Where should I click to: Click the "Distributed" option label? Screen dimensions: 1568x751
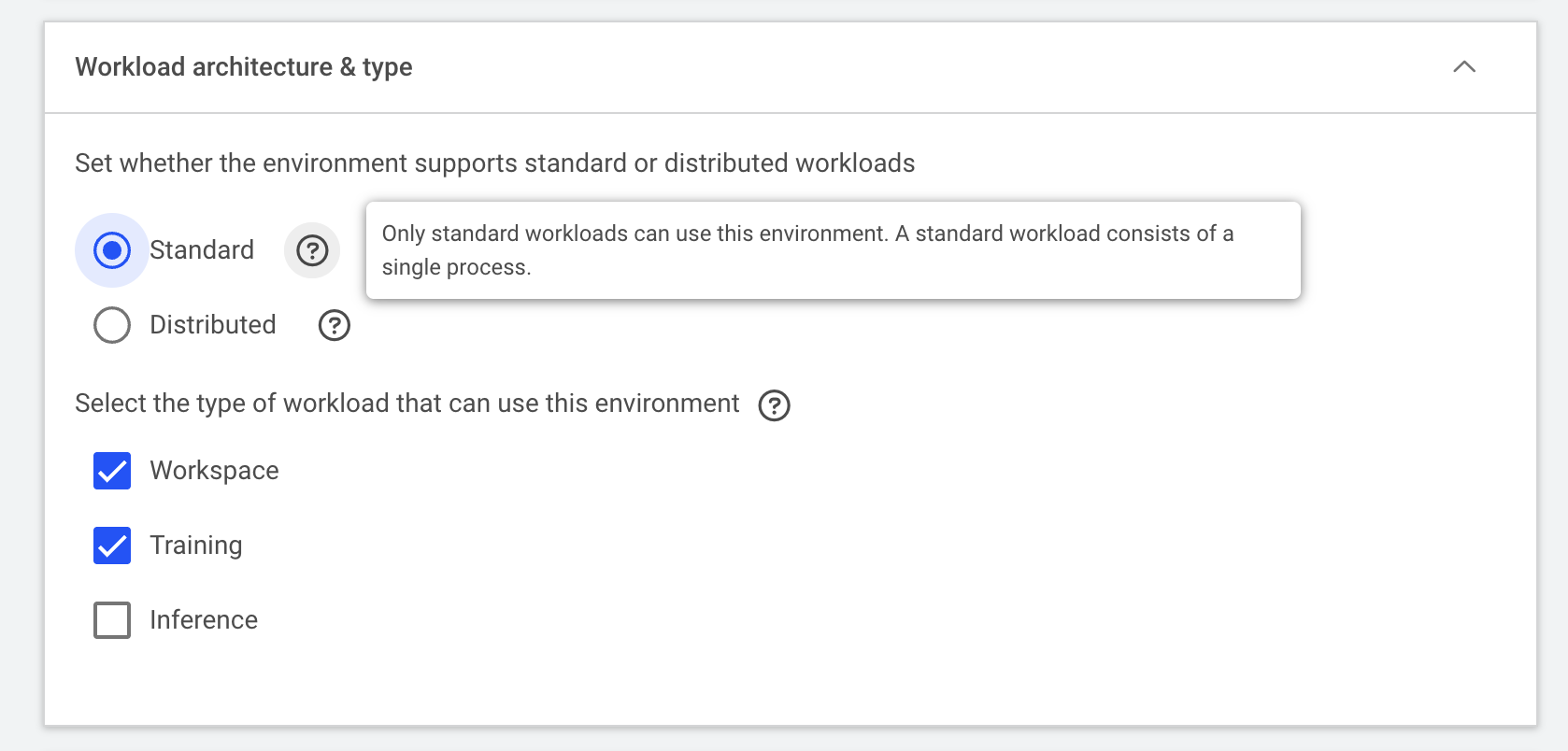click(213, 325)
